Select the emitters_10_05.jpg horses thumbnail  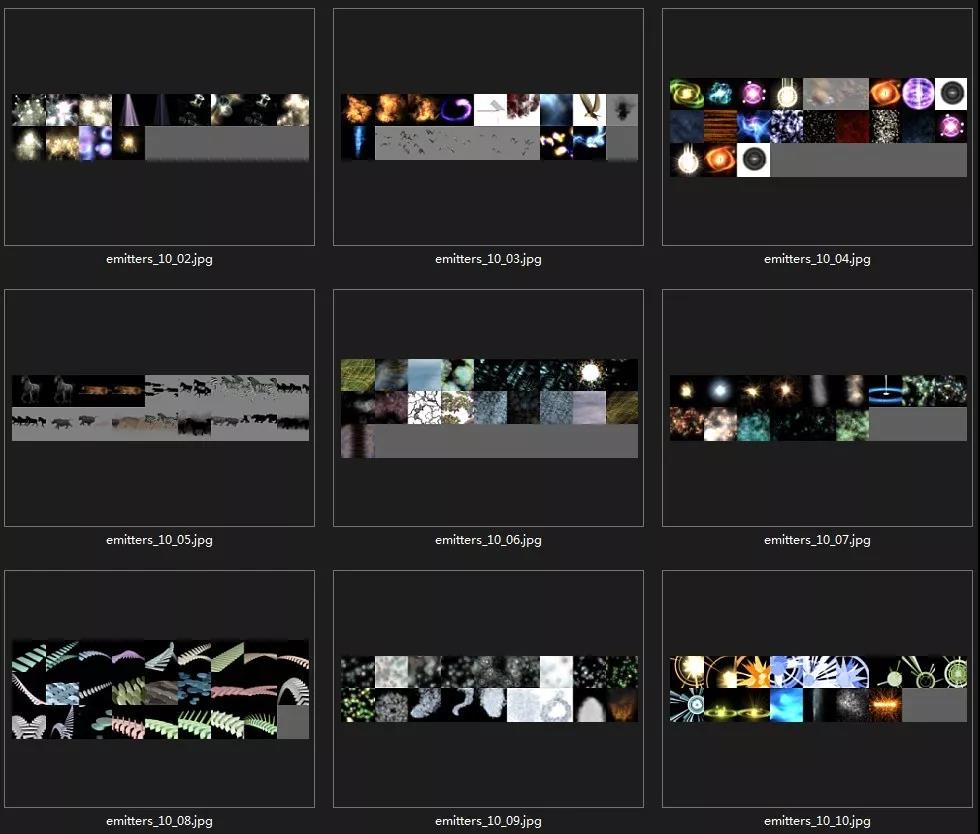159,408
